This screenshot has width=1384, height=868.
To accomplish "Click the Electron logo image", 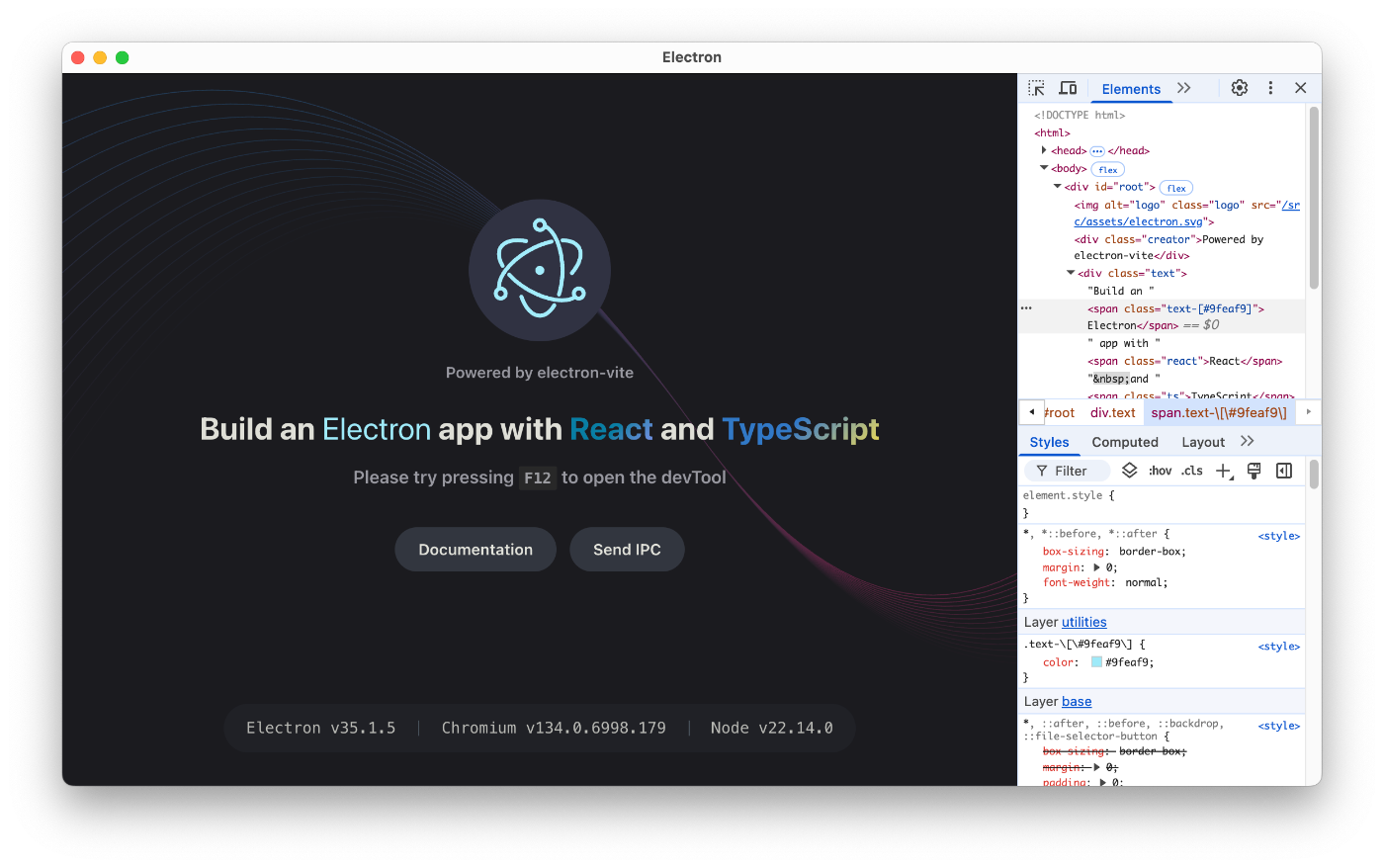I will click(x=540, y=270).
